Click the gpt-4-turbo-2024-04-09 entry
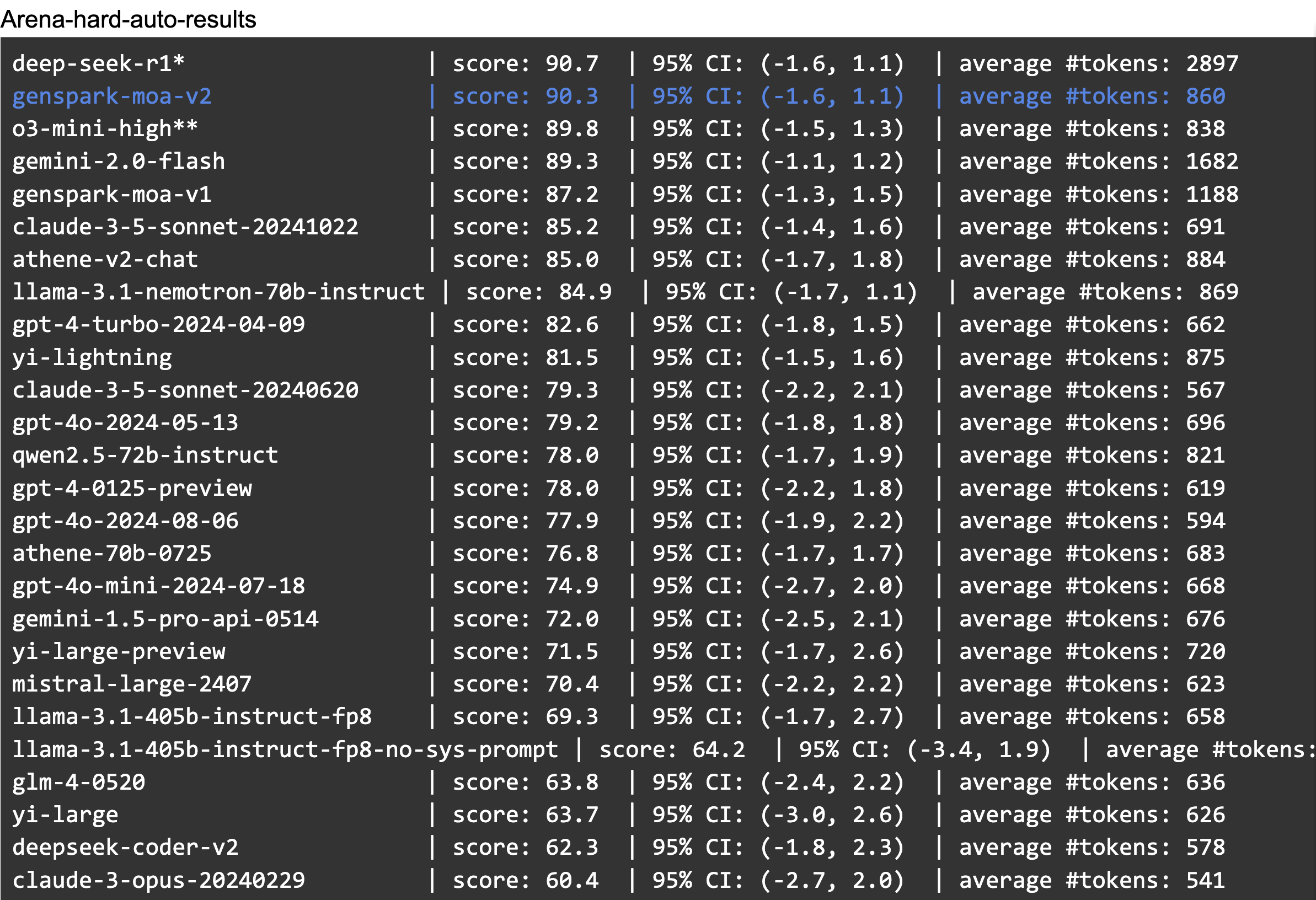1316x900 pixels. pos(158,324)
